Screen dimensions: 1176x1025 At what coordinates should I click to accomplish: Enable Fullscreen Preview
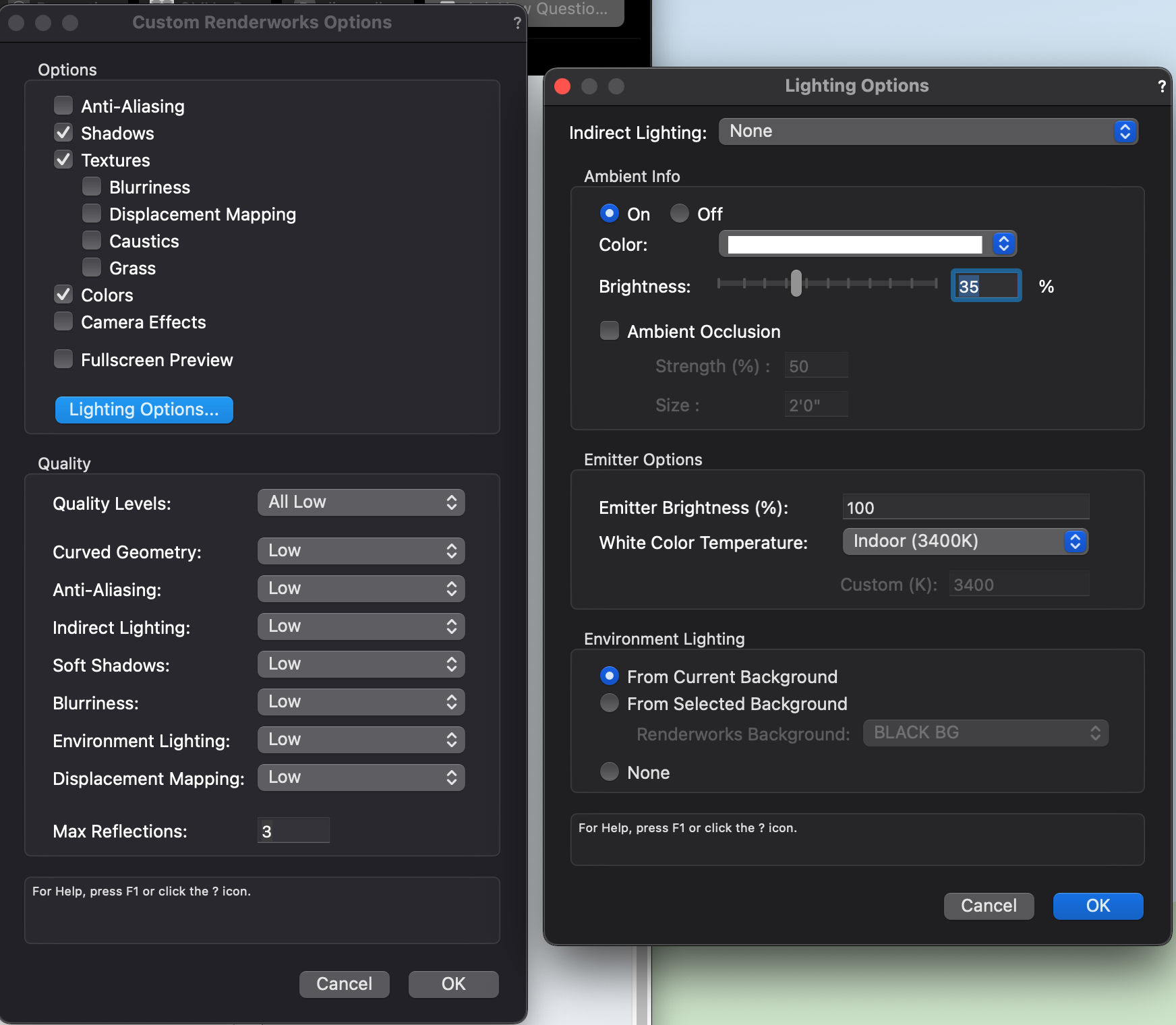[x=63, y=359]
